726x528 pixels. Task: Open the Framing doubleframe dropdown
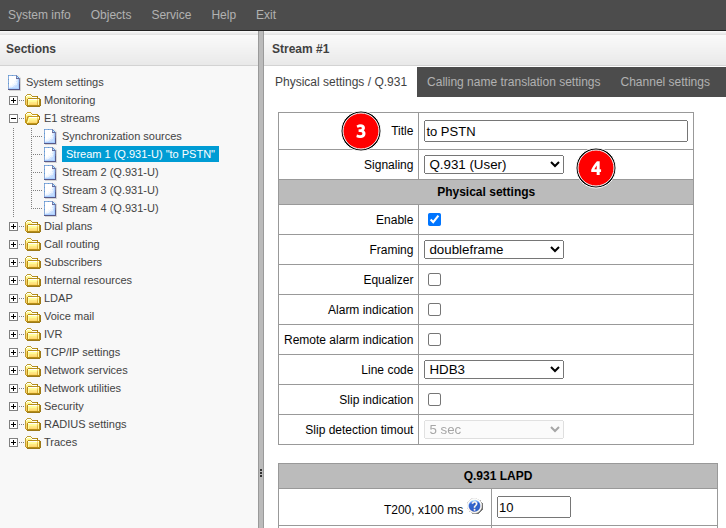(494, 250)
